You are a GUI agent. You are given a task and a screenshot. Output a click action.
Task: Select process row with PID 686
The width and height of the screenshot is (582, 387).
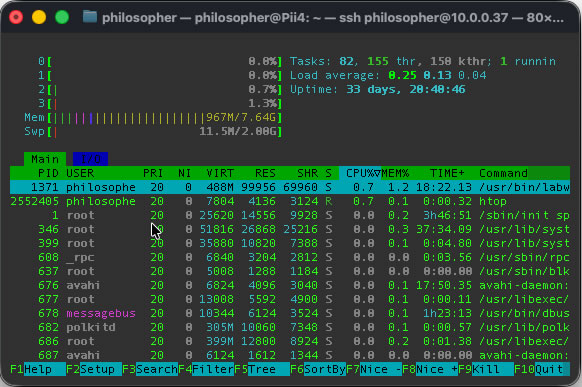290,341
